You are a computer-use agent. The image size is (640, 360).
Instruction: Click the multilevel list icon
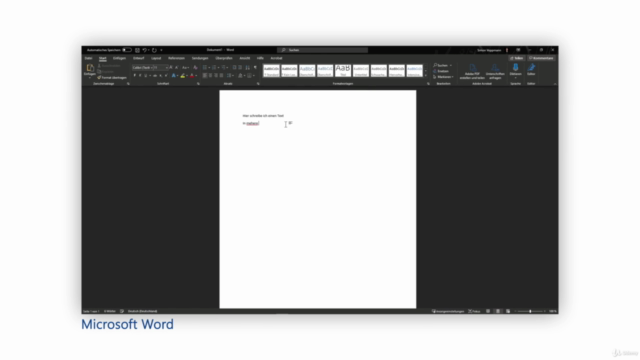(223, 67)
